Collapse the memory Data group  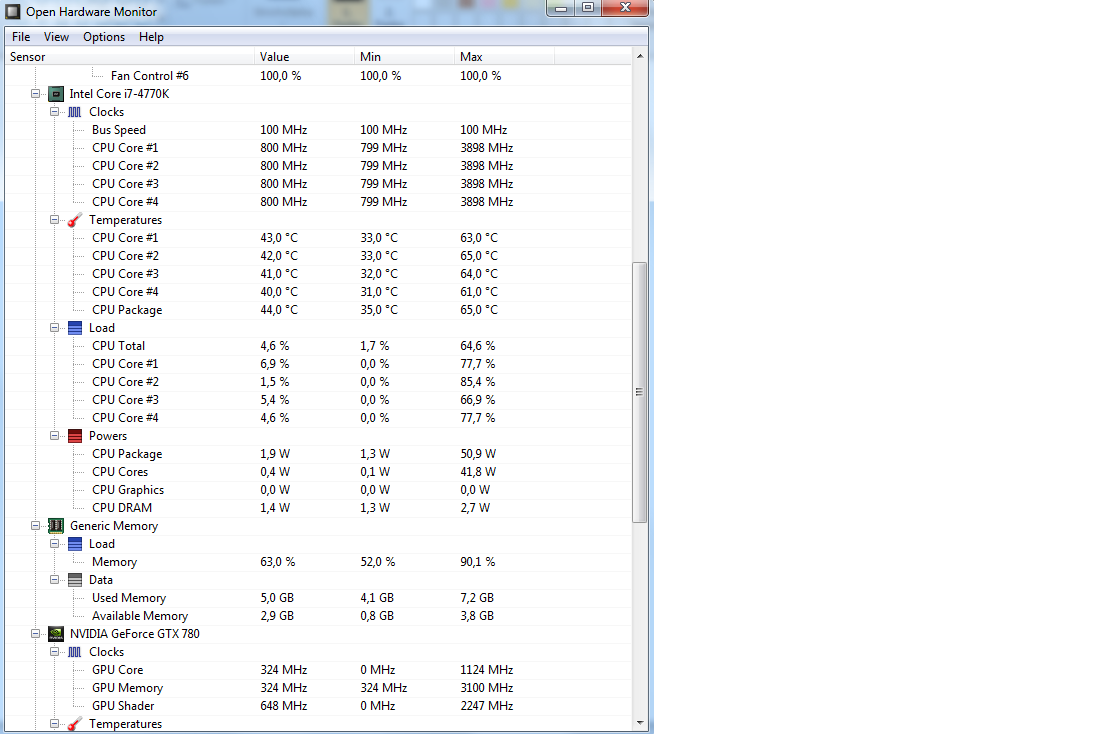pos(54,580)
